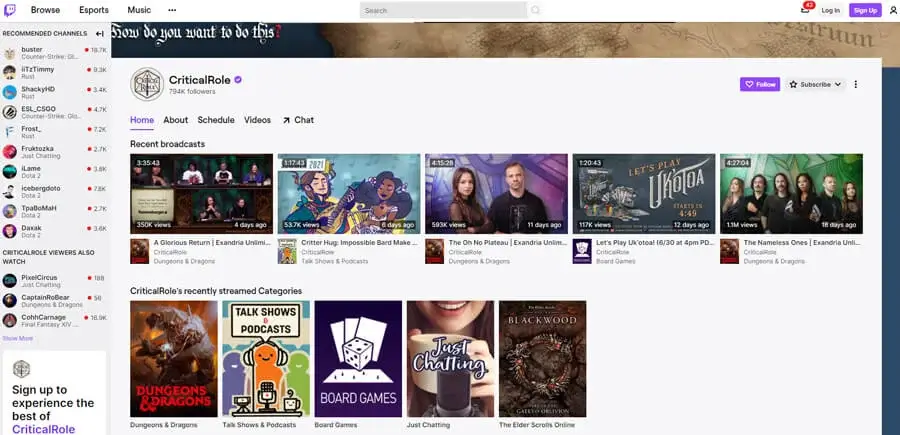This screenshot has height=435, width=900.
Task: Select the buster channel name
Action: click(x=32, y=49)
